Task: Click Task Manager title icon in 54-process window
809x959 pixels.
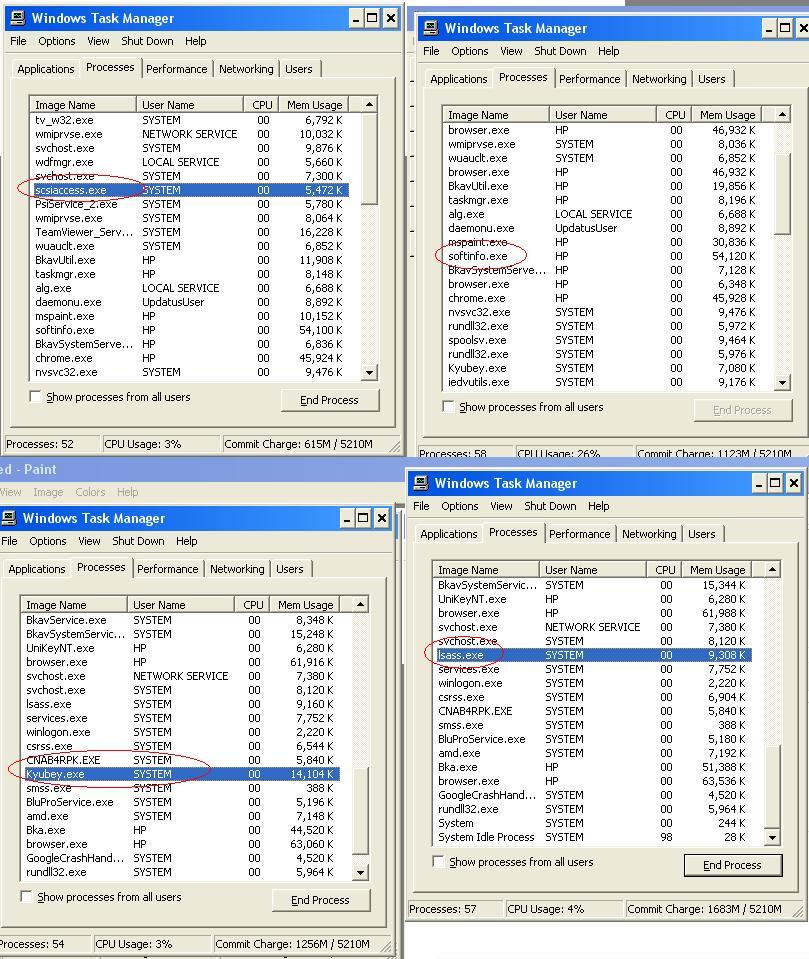Action: [x=9, y=518]
